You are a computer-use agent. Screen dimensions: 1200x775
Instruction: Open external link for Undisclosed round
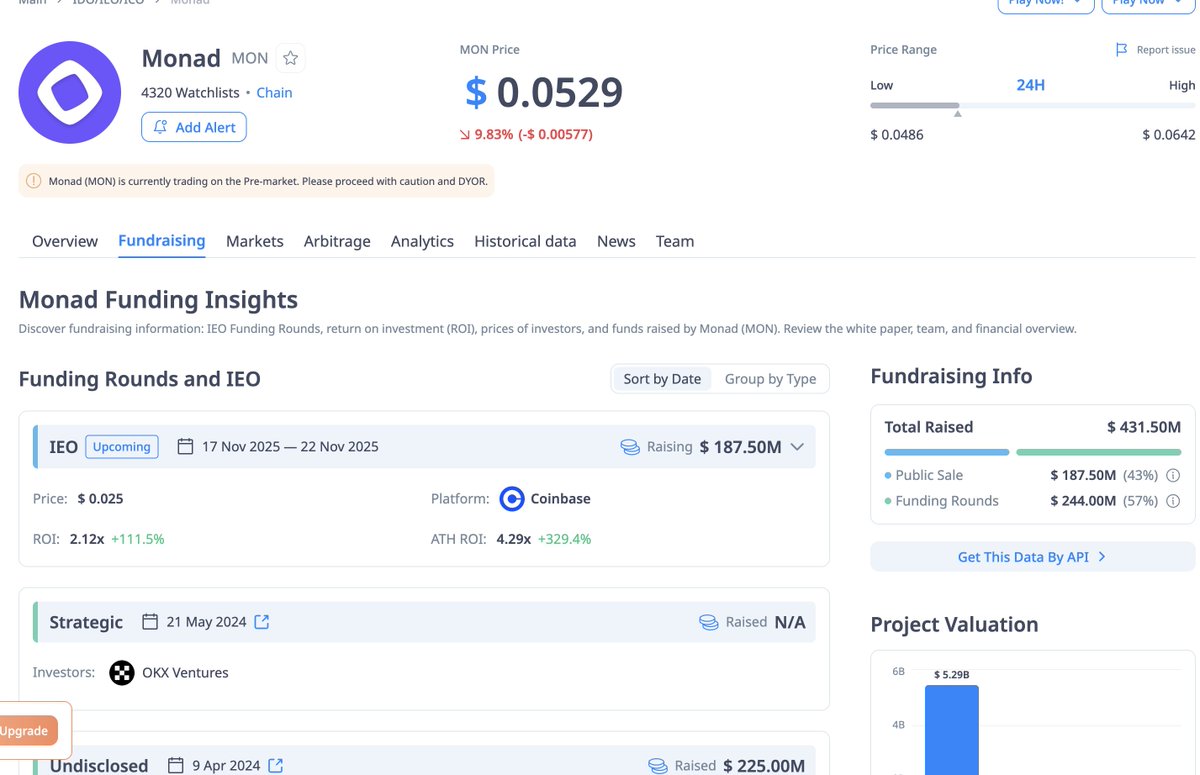276,766
